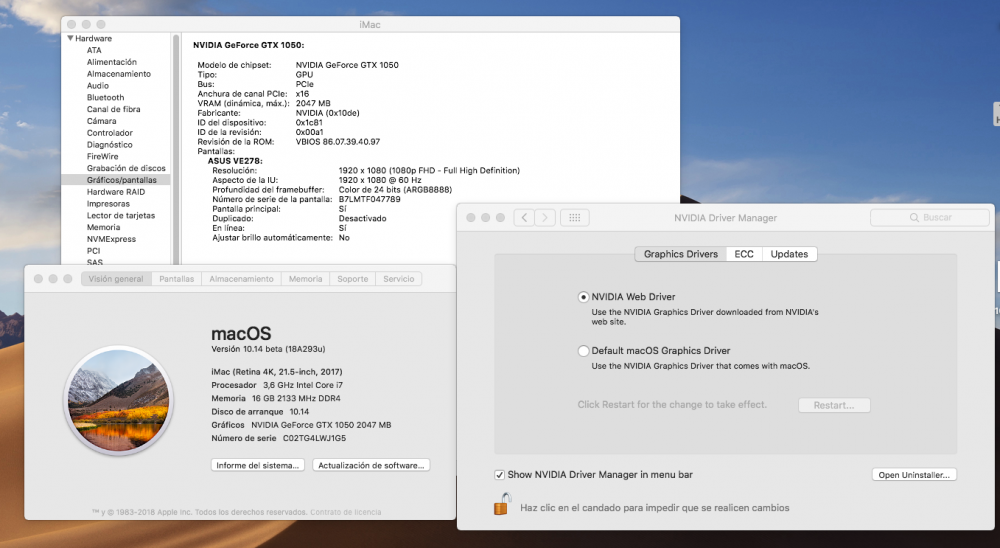The width and height of the screenshot is (1000, 548).
Task: Open the Updates tab
Action: click(x=789, y=254)
